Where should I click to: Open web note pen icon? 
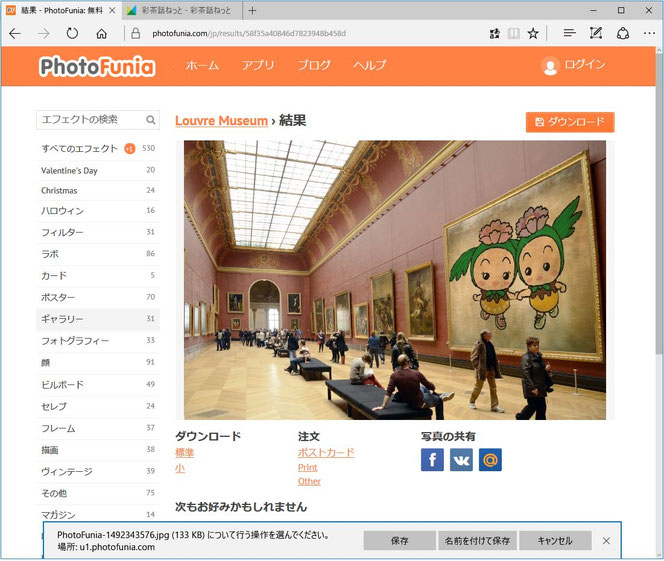596,33
